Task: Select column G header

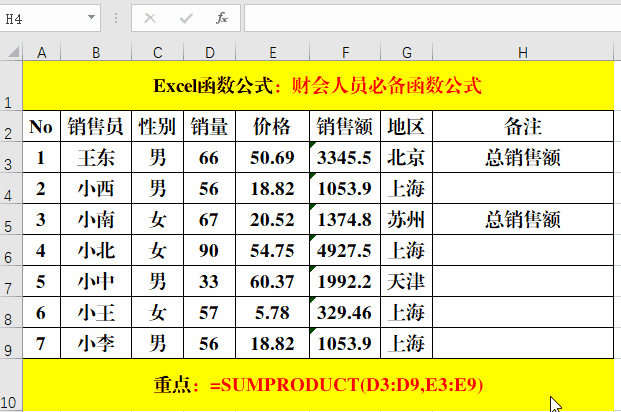Action: pyautogui.click(x=407, y=52)
